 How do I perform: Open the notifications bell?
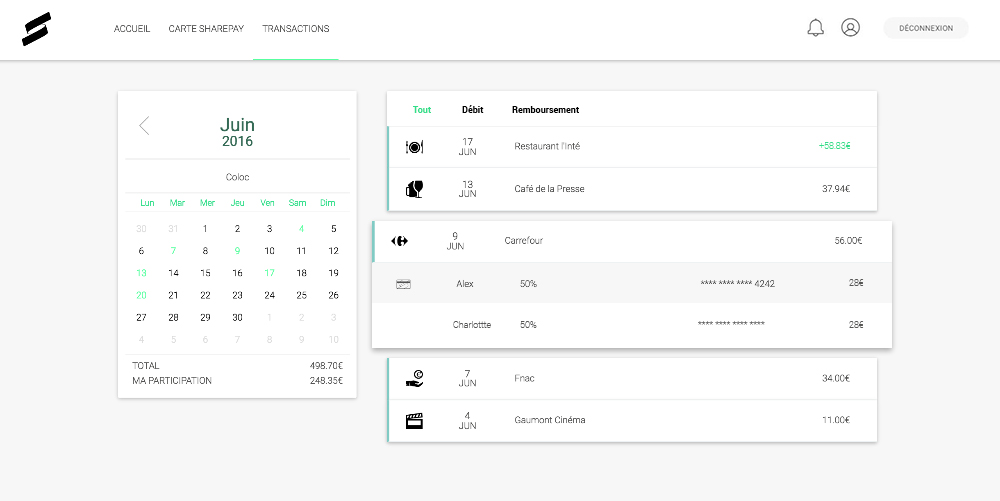tap(815, 28)
